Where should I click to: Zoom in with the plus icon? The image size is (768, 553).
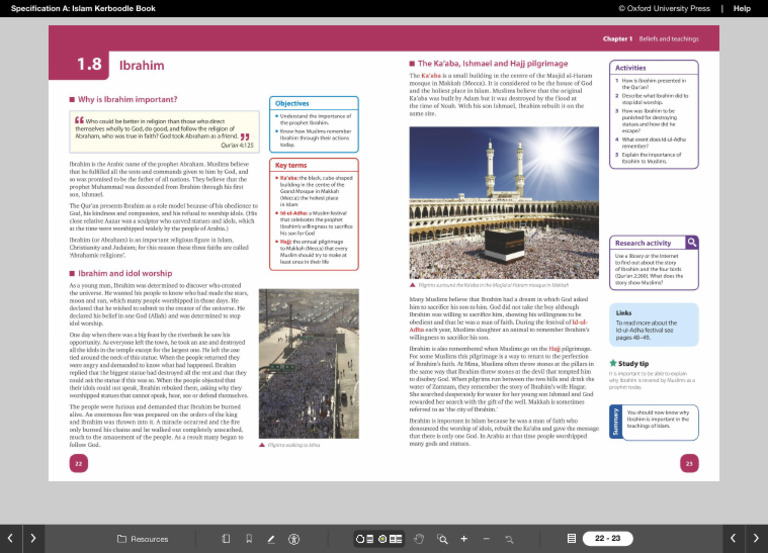click(464, 539)
